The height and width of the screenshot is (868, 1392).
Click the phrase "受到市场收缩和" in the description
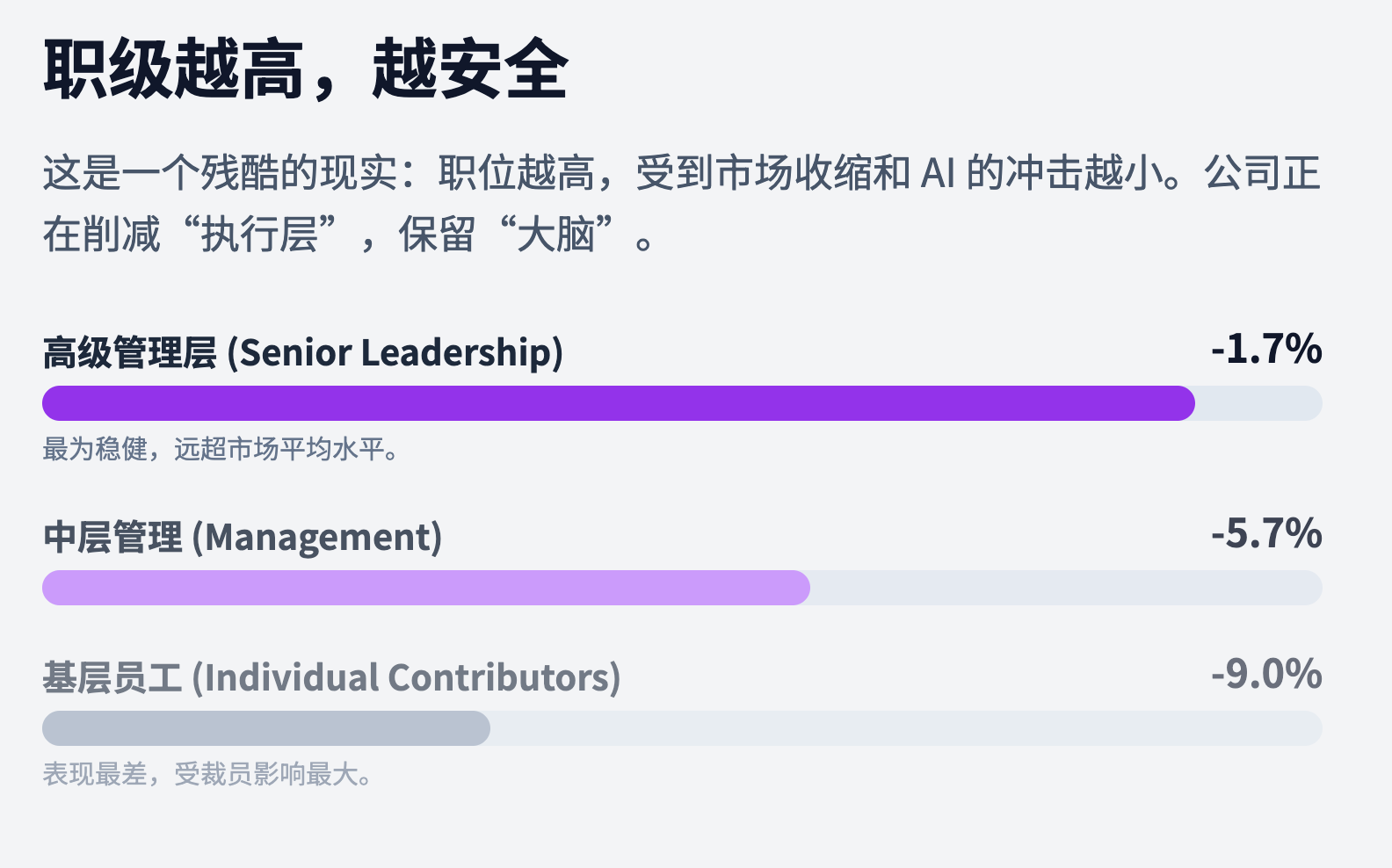[x=773, y=173]
